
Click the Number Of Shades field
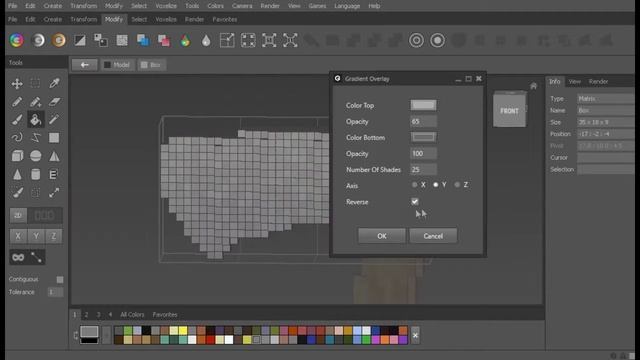(x=423, y=169)
